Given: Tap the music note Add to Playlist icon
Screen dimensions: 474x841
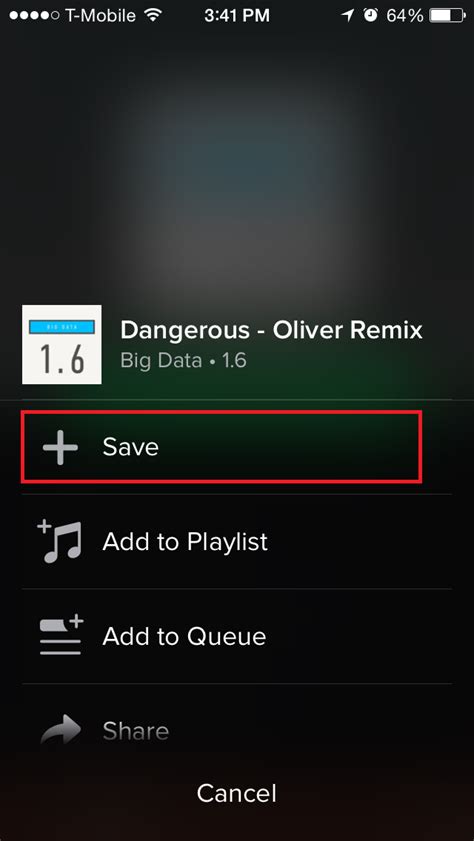Looking at the screenshot, I should click(60, 541).
